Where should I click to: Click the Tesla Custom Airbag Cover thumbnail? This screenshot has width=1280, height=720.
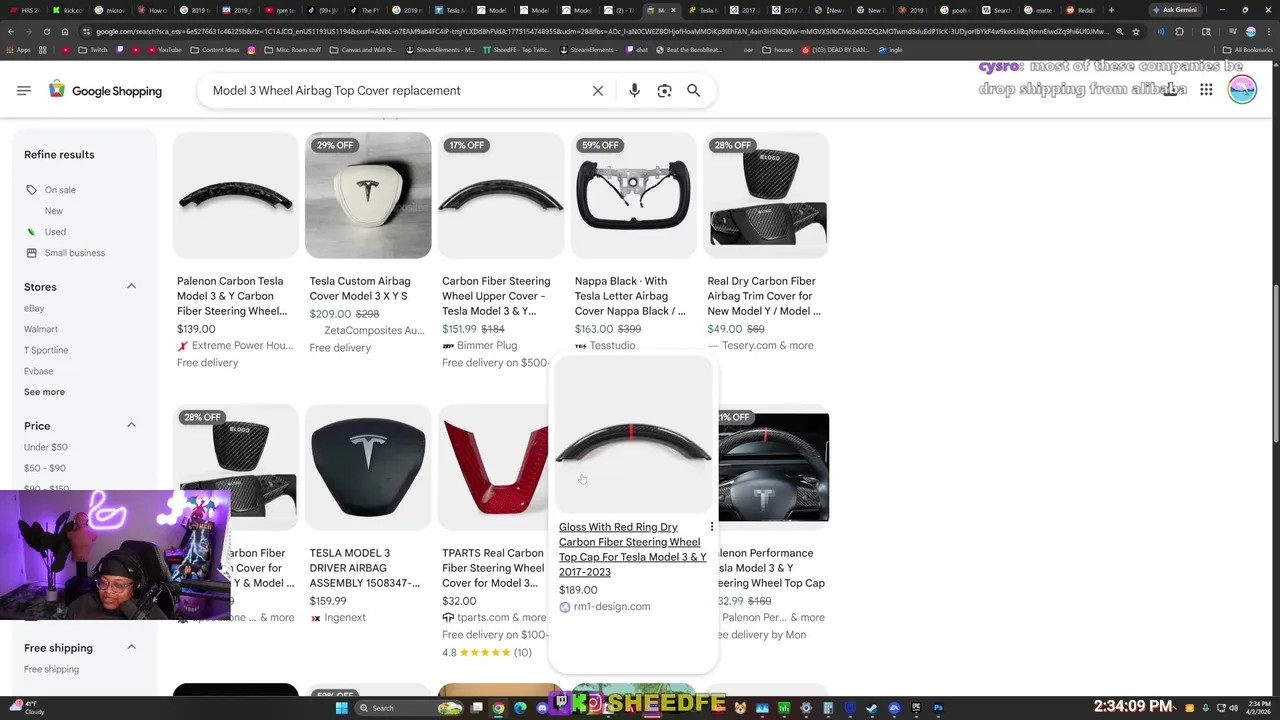point(368,195)
